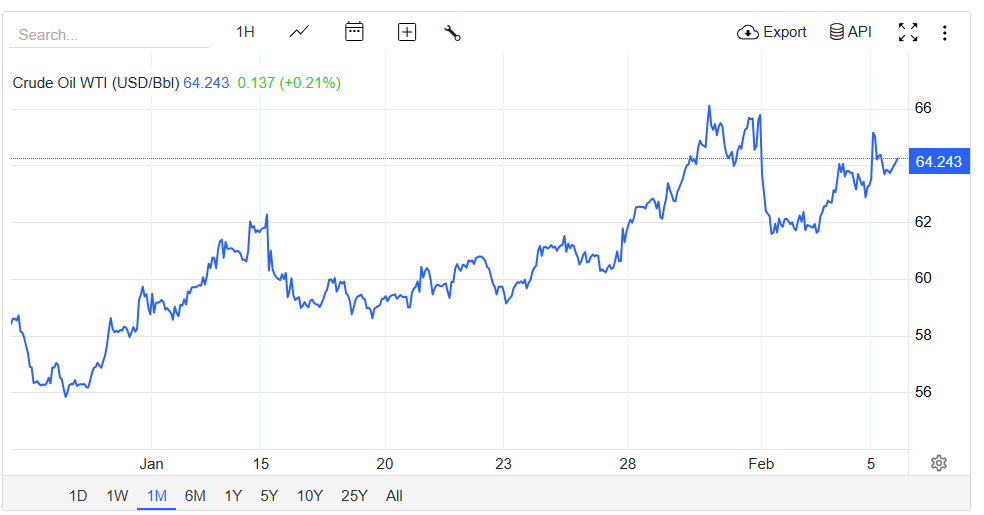Switch to the 6M time range
Image resolution: width=984 pixels, height=515 pixels.
(x=195, y=496)
